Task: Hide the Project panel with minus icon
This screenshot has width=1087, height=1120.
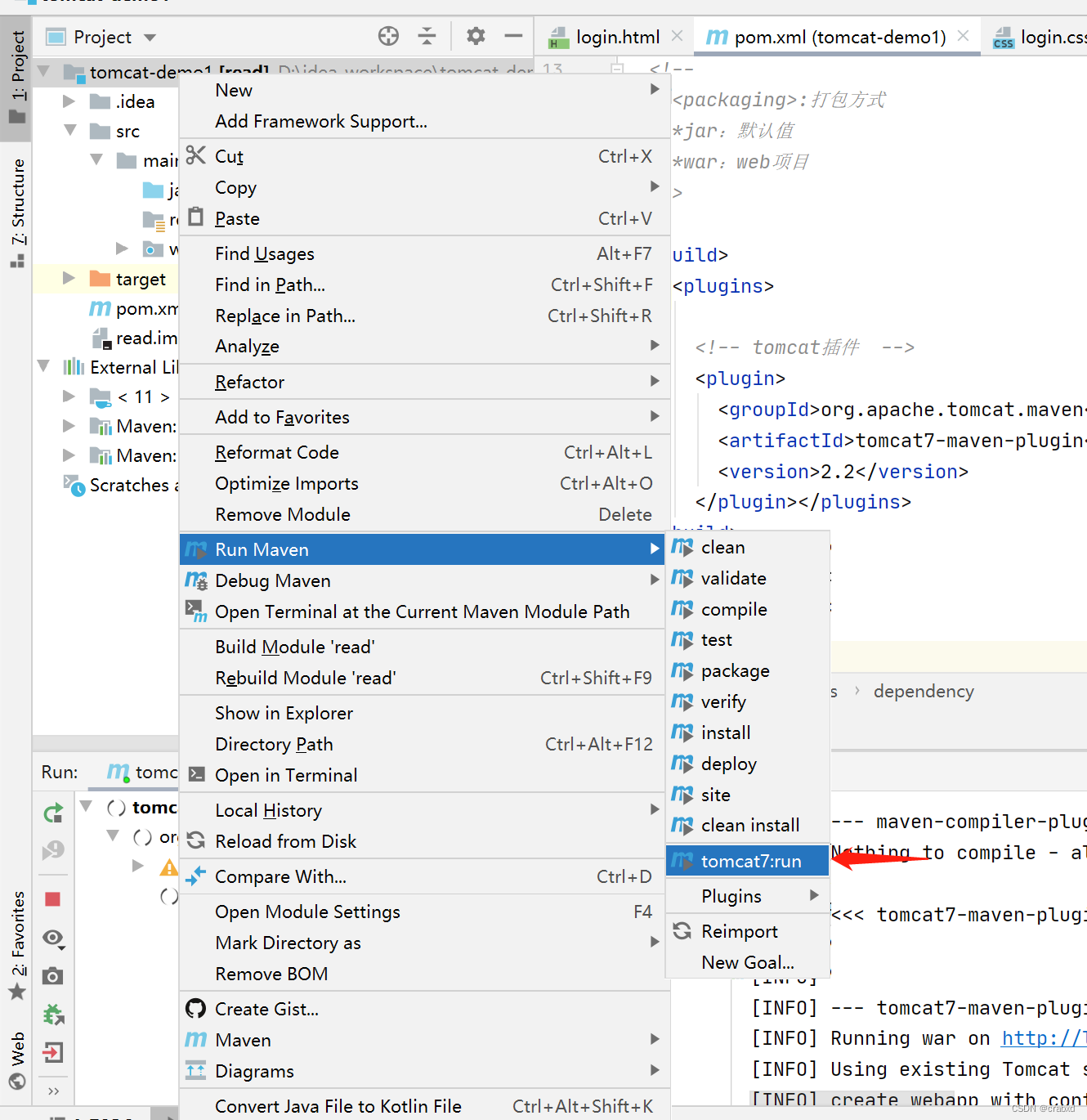Action: click(x=513, y=36)
